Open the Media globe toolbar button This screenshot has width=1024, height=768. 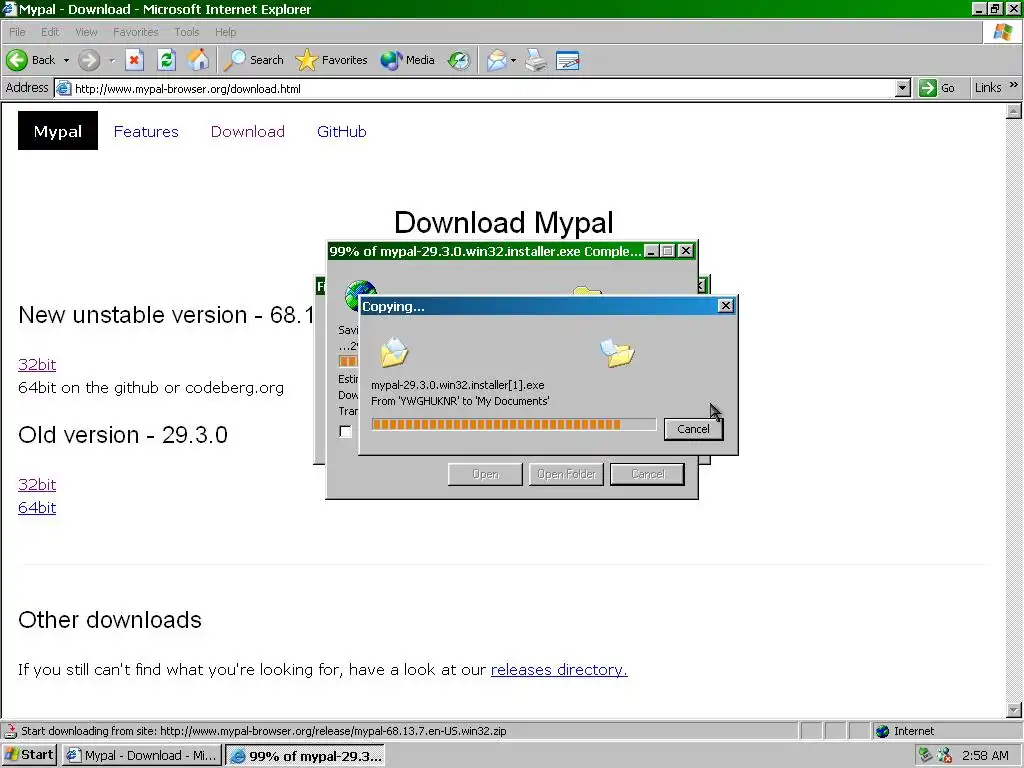point(408,60)
